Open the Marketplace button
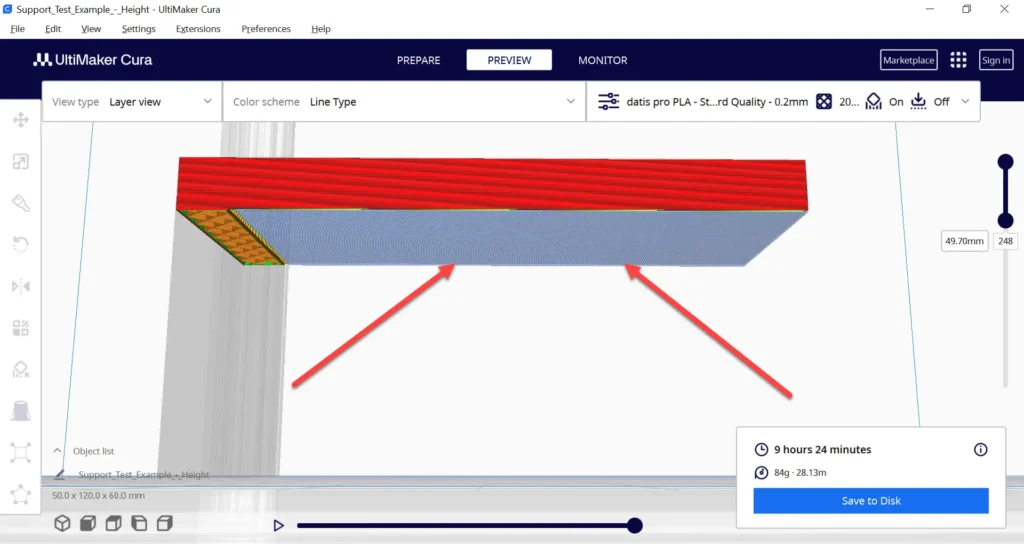 click(x=908, y=60)
